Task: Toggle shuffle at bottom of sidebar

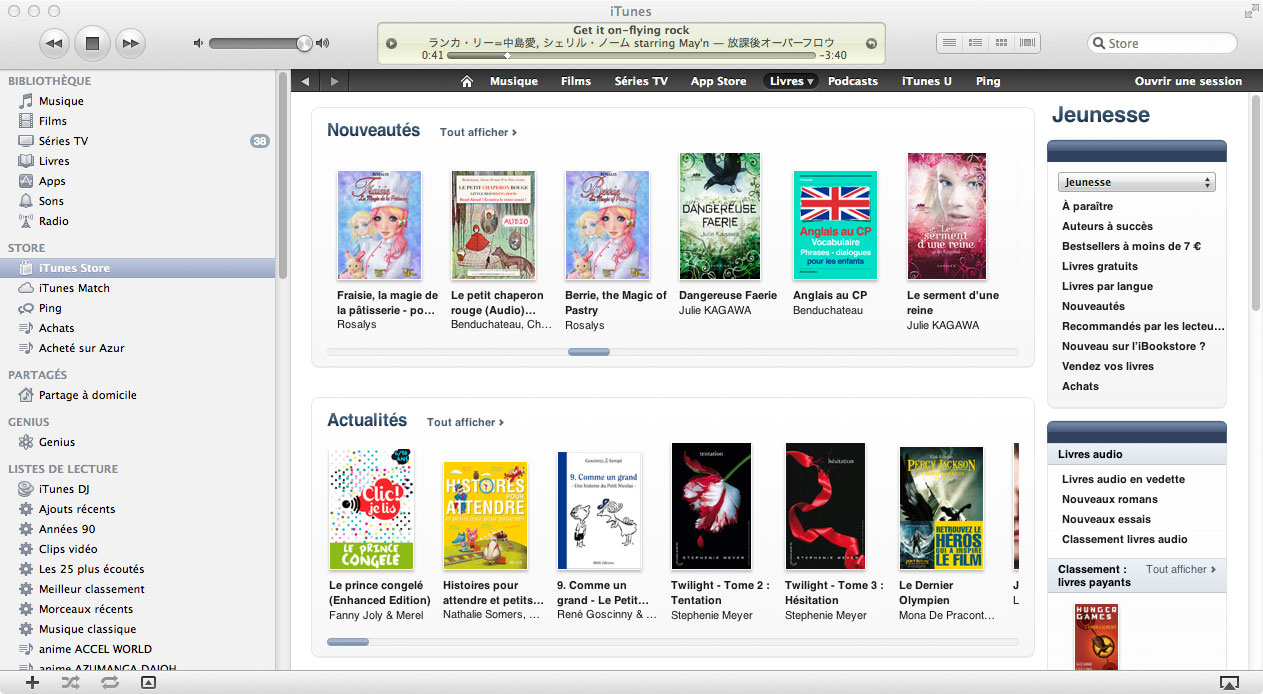Action: [x=71, y=682]
